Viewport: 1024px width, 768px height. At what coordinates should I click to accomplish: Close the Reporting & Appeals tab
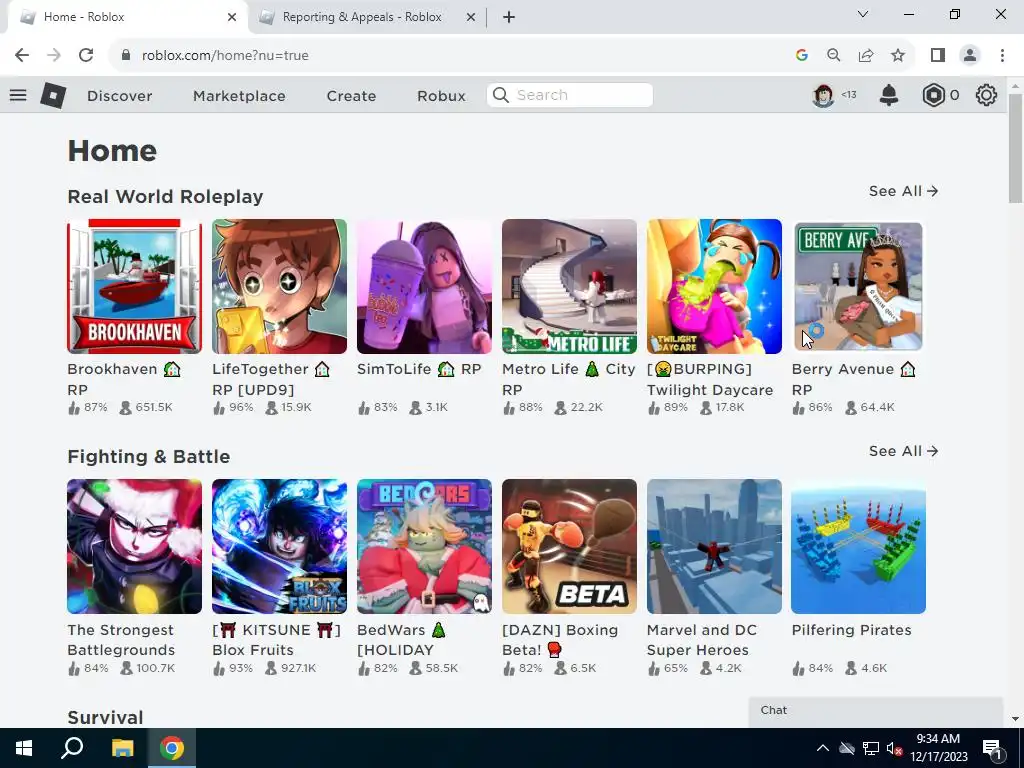[471, 18]
